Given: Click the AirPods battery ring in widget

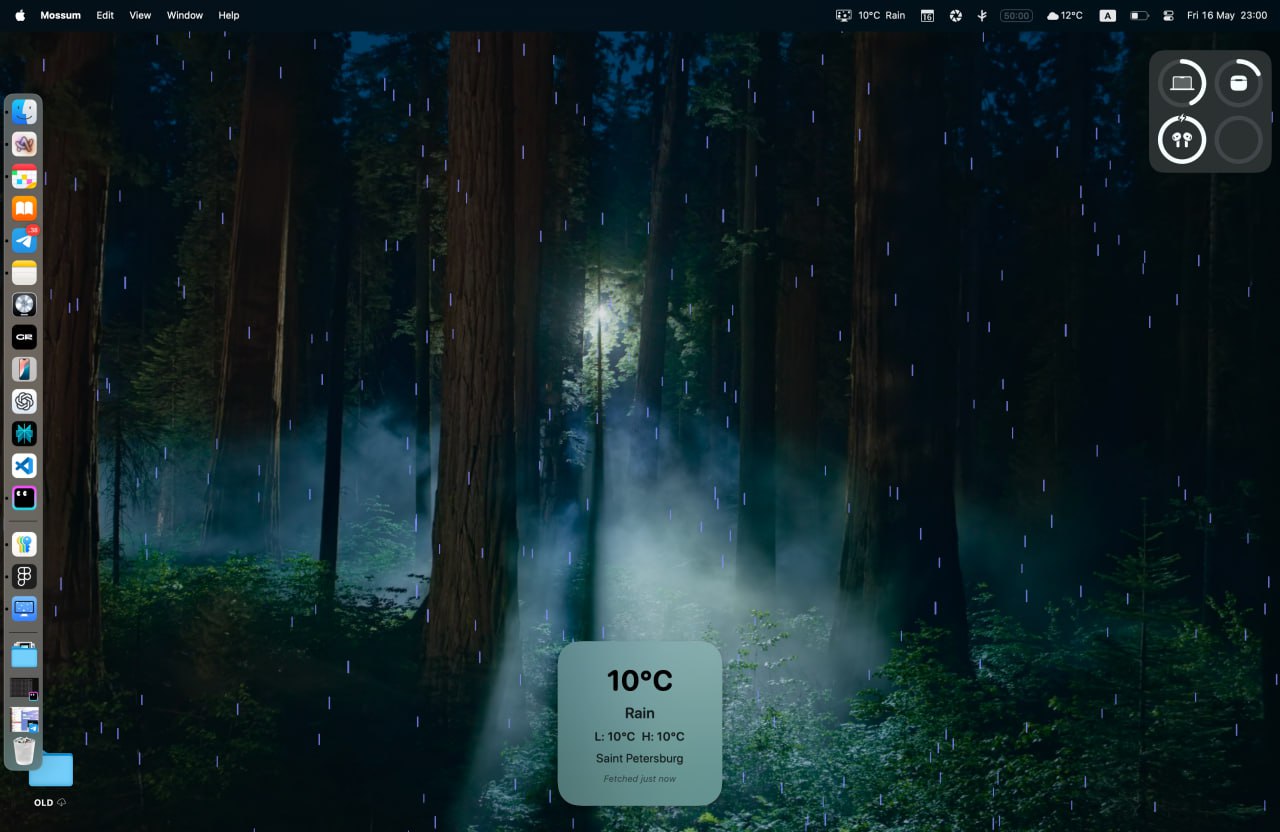Looking at the screenshot, I should [1181, 140].
